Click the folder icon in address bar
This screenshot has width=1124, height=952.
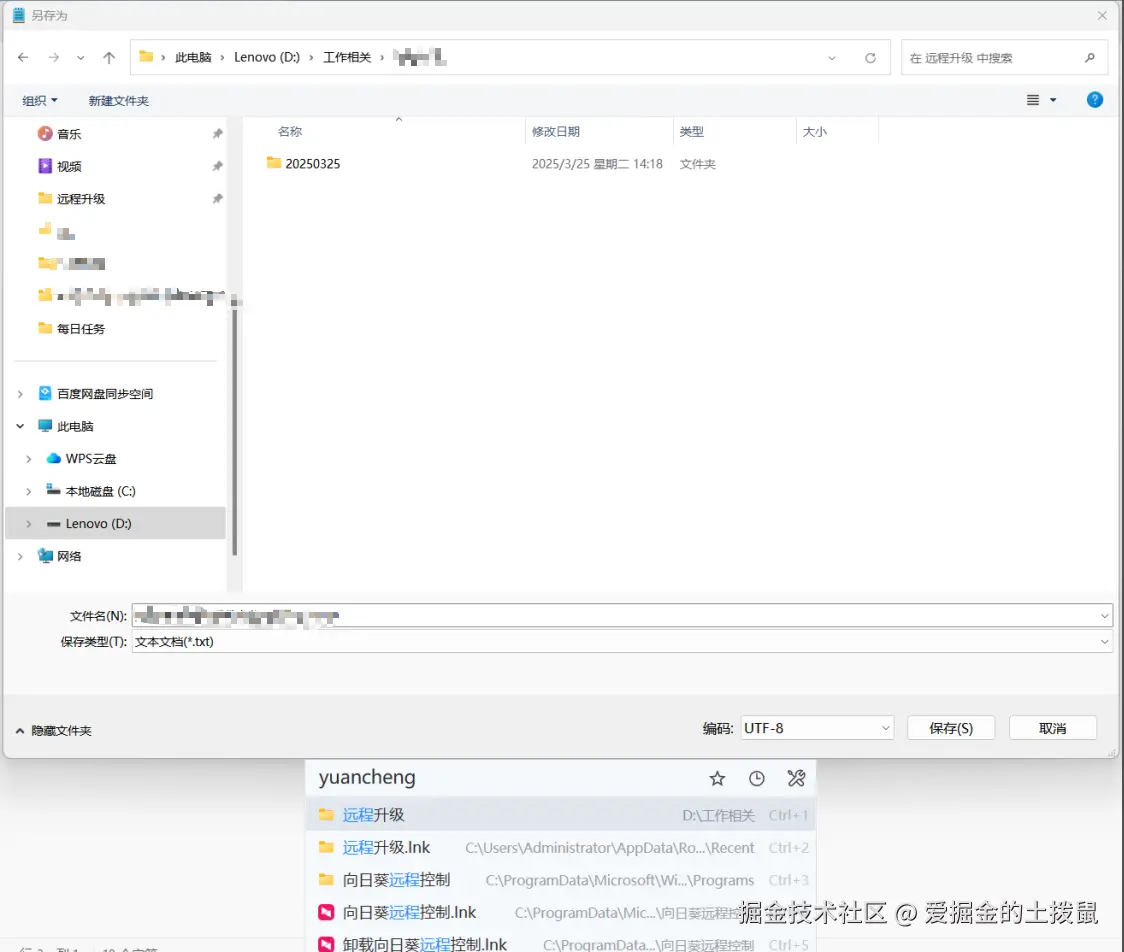(146, 57)
